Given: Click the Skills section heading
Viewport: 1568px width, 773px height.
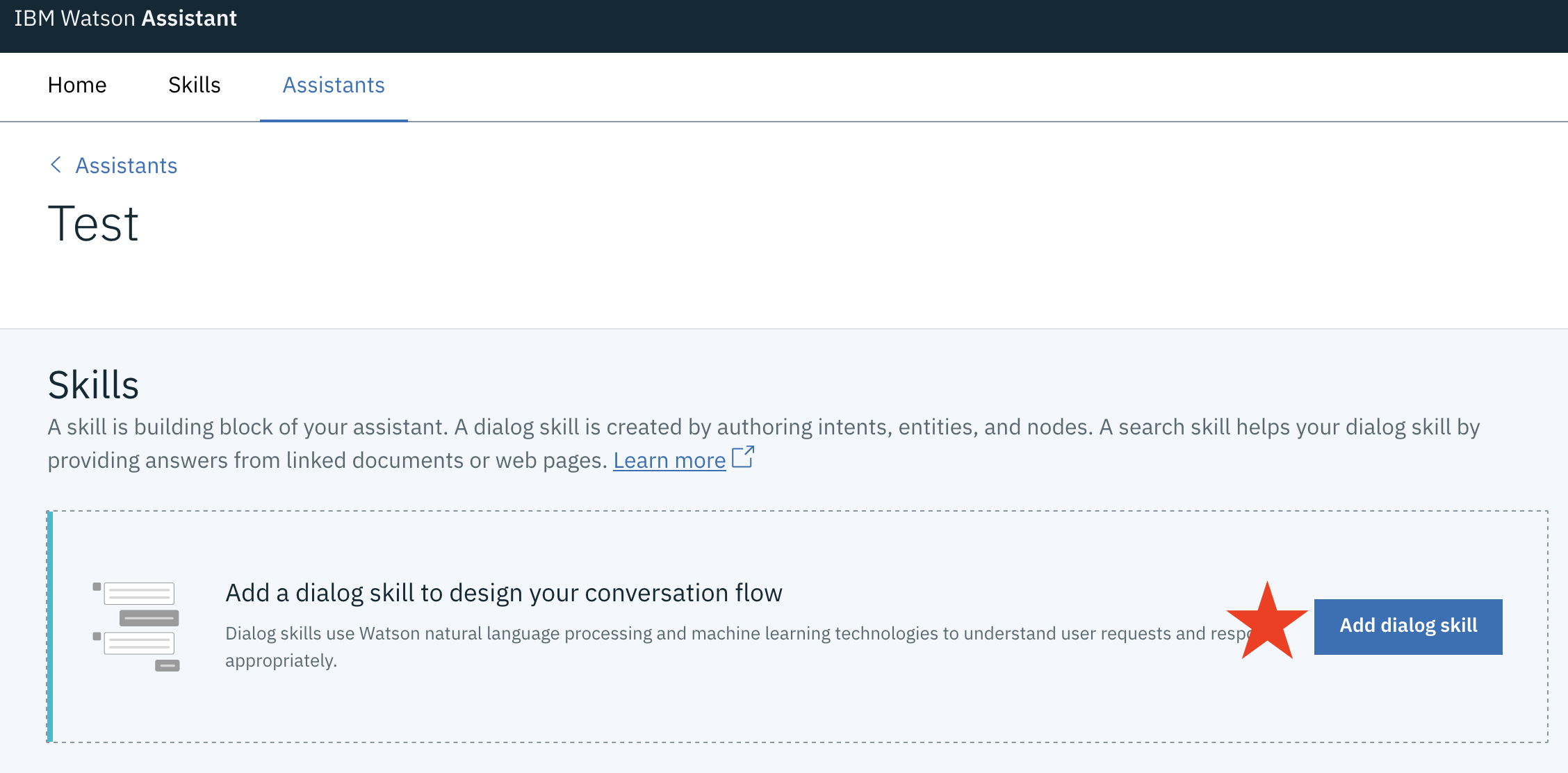Looking at the screenshot, I should tap(93, 384).
